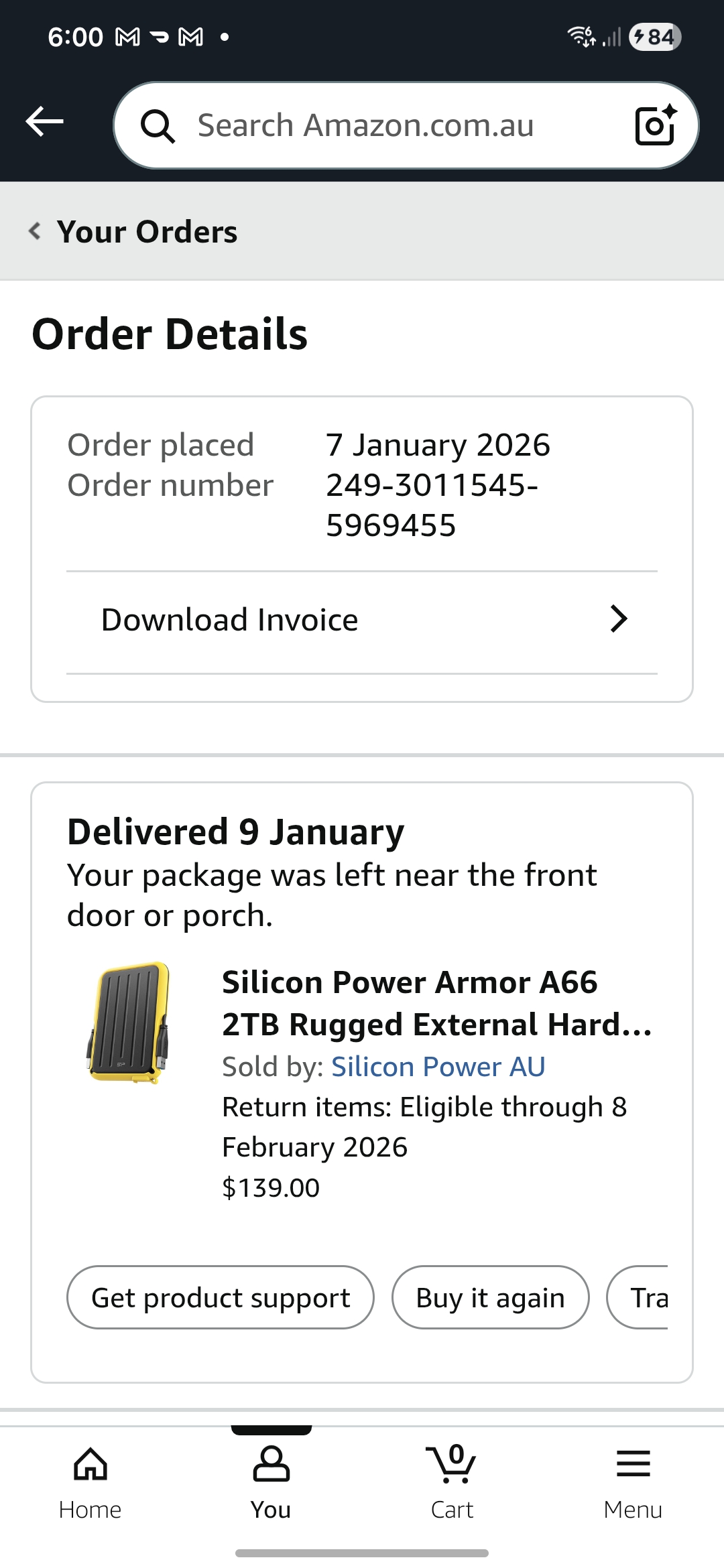Tap the back arrow in header
Viewport: 724px width, 1568px height.
[44, 122]
